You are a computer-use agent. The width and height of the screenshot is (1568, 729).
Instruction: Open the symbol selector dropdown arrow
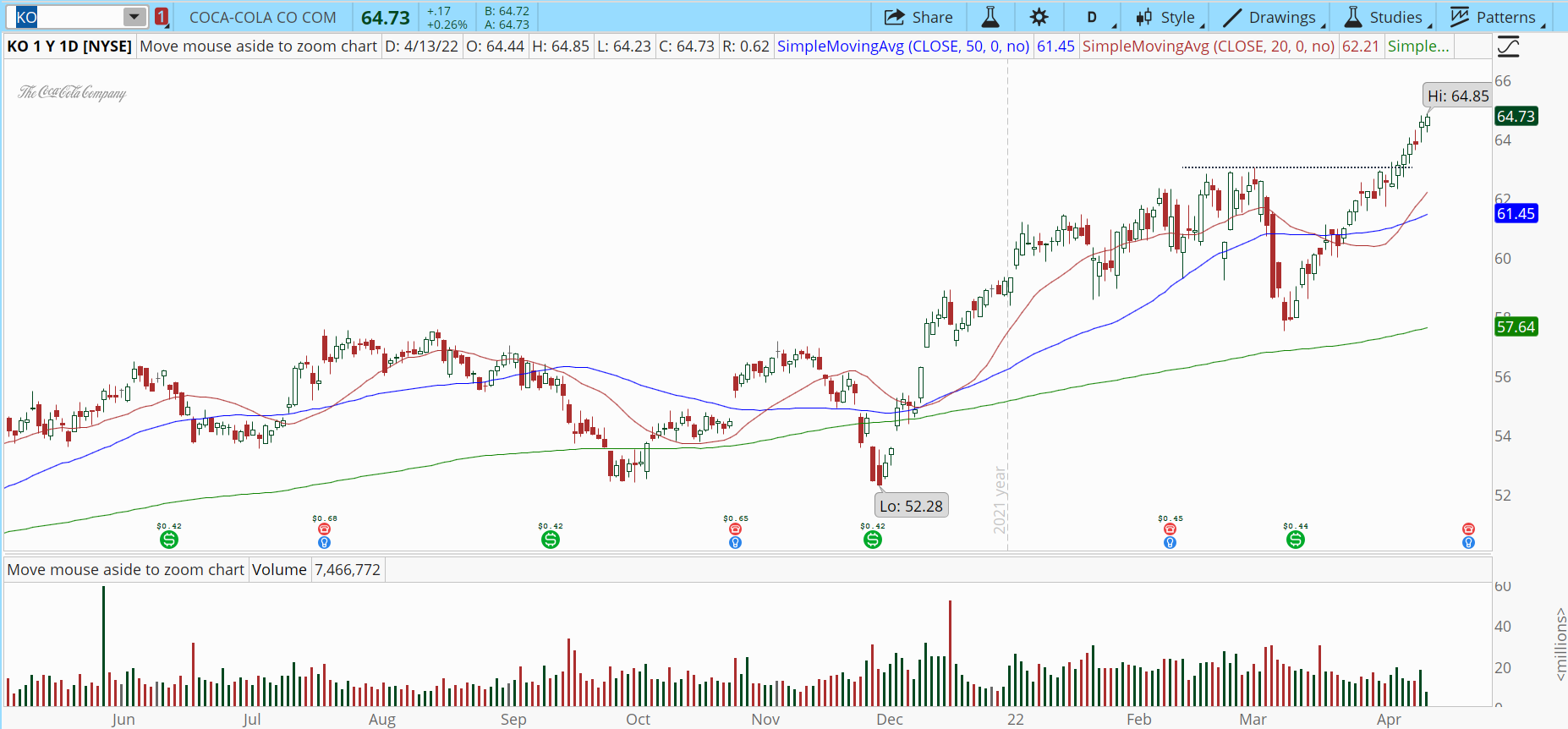pyautogui.click(x=134, y=17)
